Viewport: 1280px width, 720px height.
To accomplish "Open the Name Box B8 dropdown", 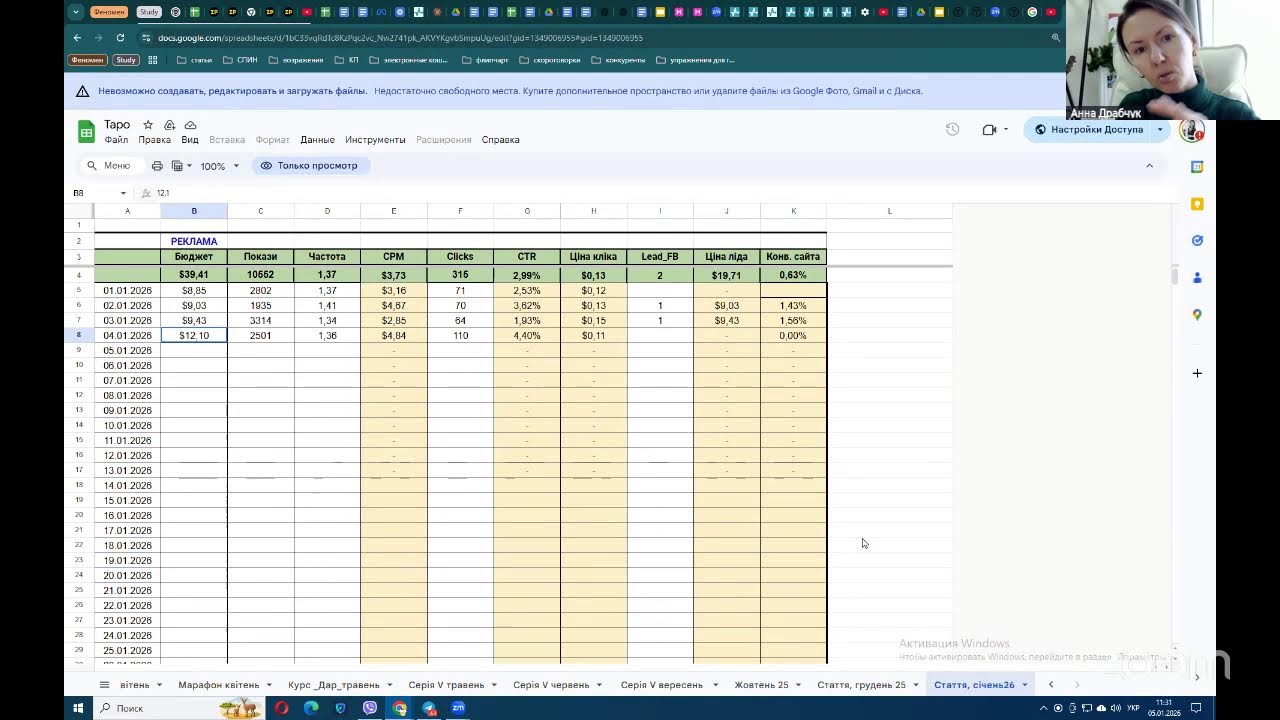I will [x=123, y=193].
